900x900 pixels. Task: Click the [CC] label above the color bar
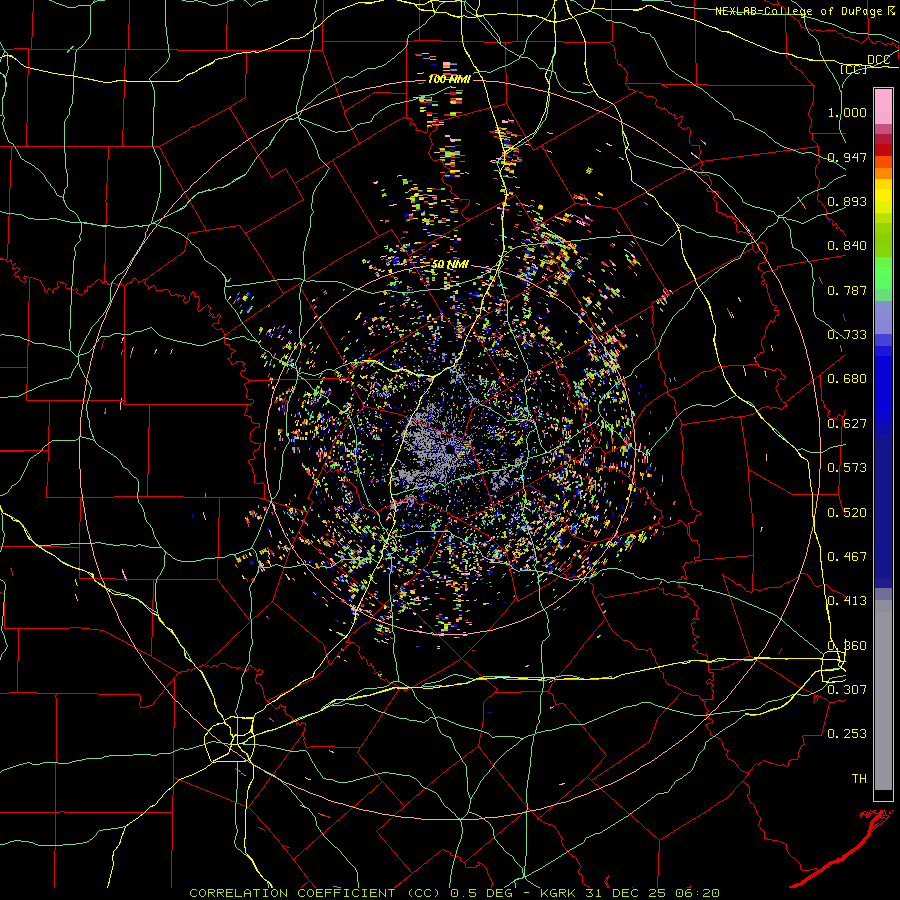click(853, 69)
